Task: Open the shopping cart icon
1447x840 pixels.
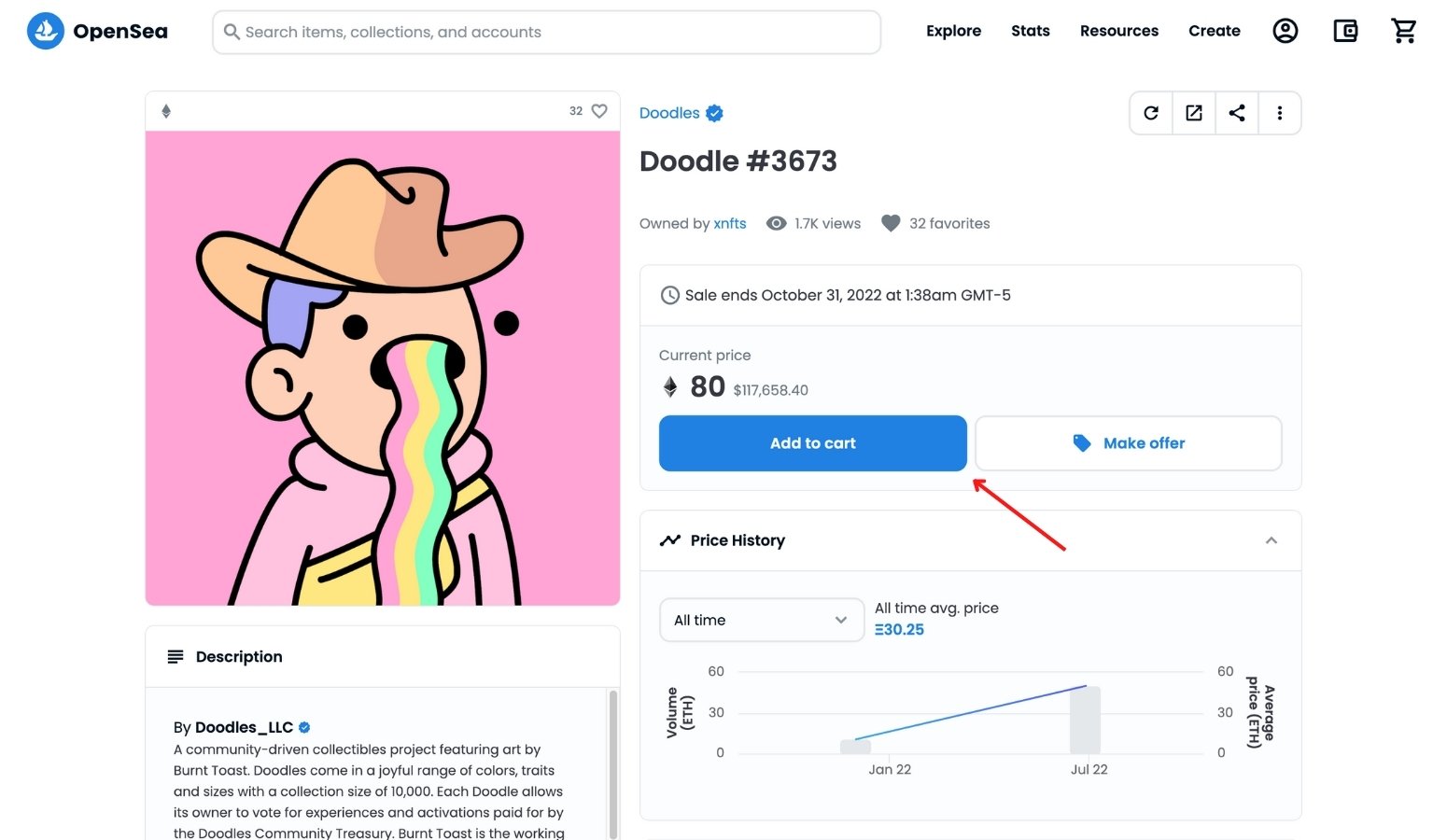Action: 1404,31
